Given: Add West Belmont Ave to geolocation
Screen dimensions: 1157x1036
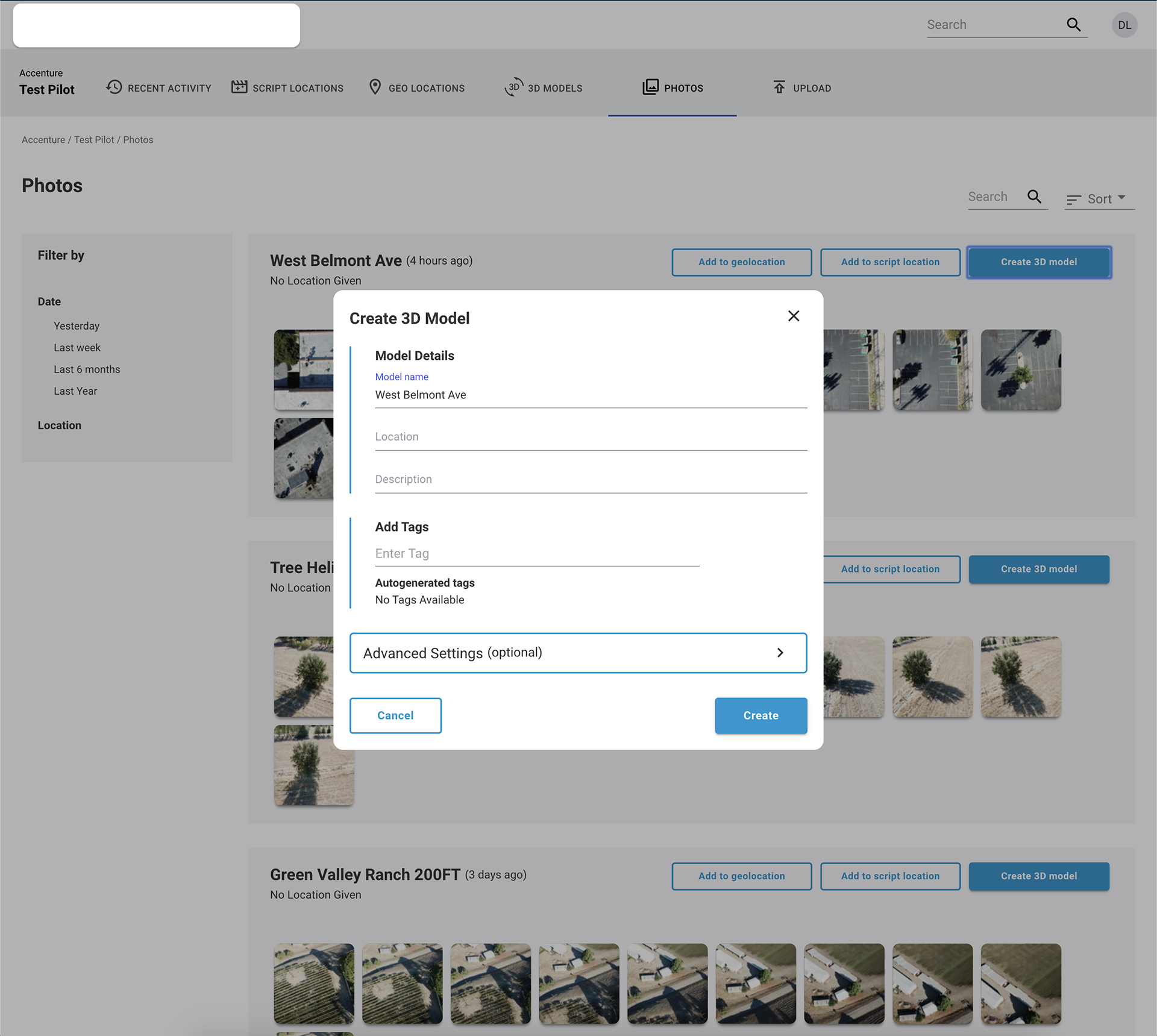Looking at the screenshot, I should (741, 262).
